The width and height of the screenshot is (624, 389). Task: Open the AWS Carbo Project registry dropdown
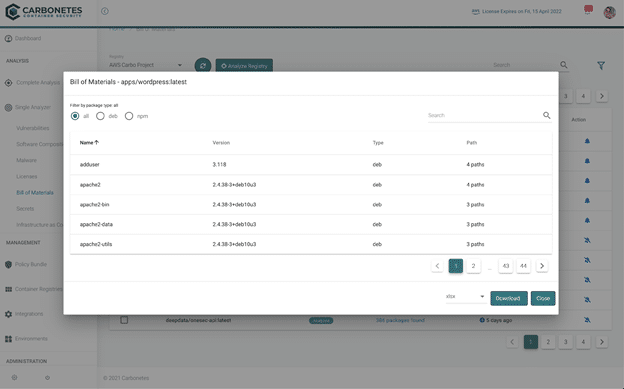click(x=146, y=65)
